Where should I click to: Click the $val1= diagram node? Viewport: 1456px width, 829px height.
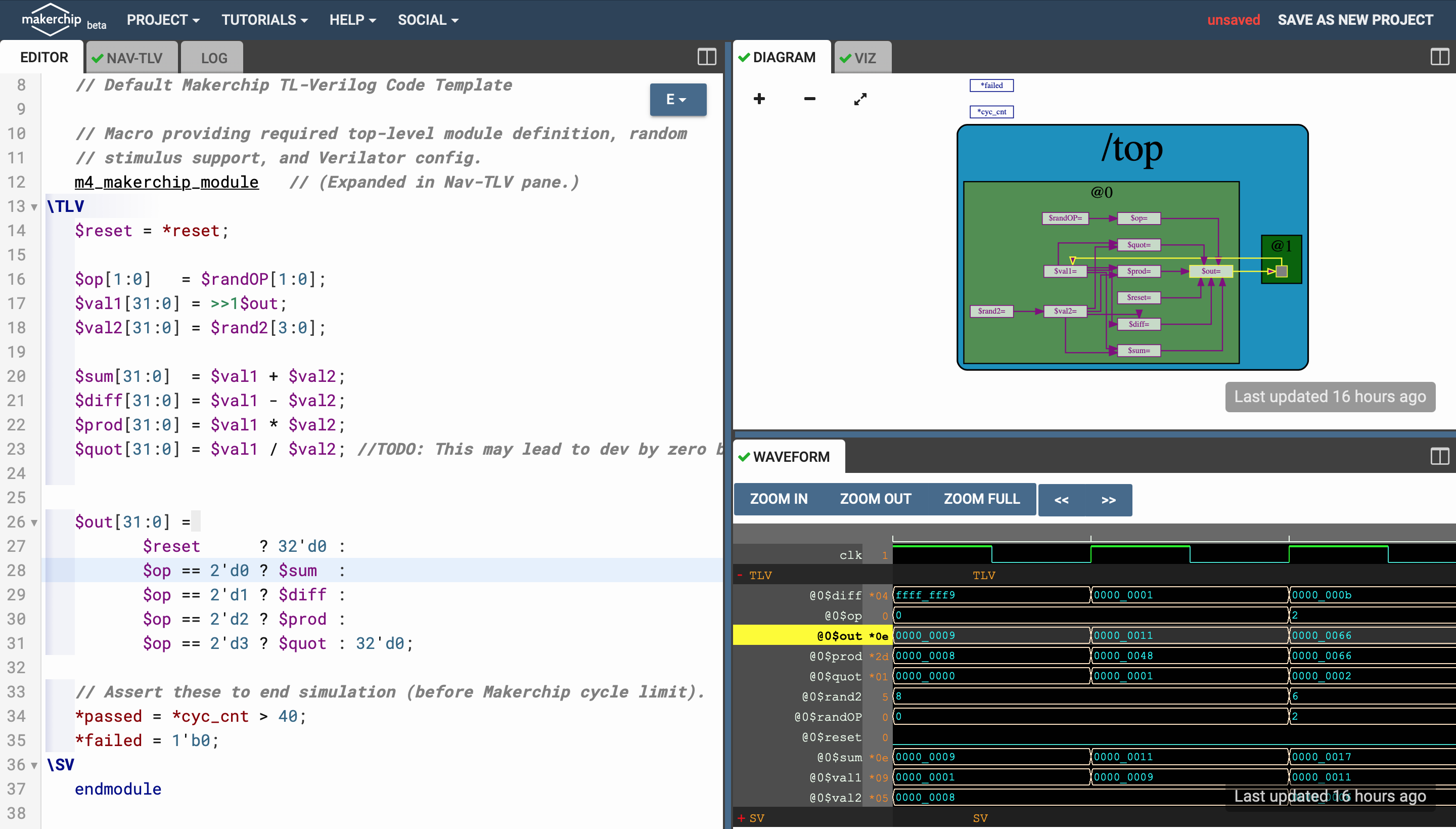coord(1065,271)
